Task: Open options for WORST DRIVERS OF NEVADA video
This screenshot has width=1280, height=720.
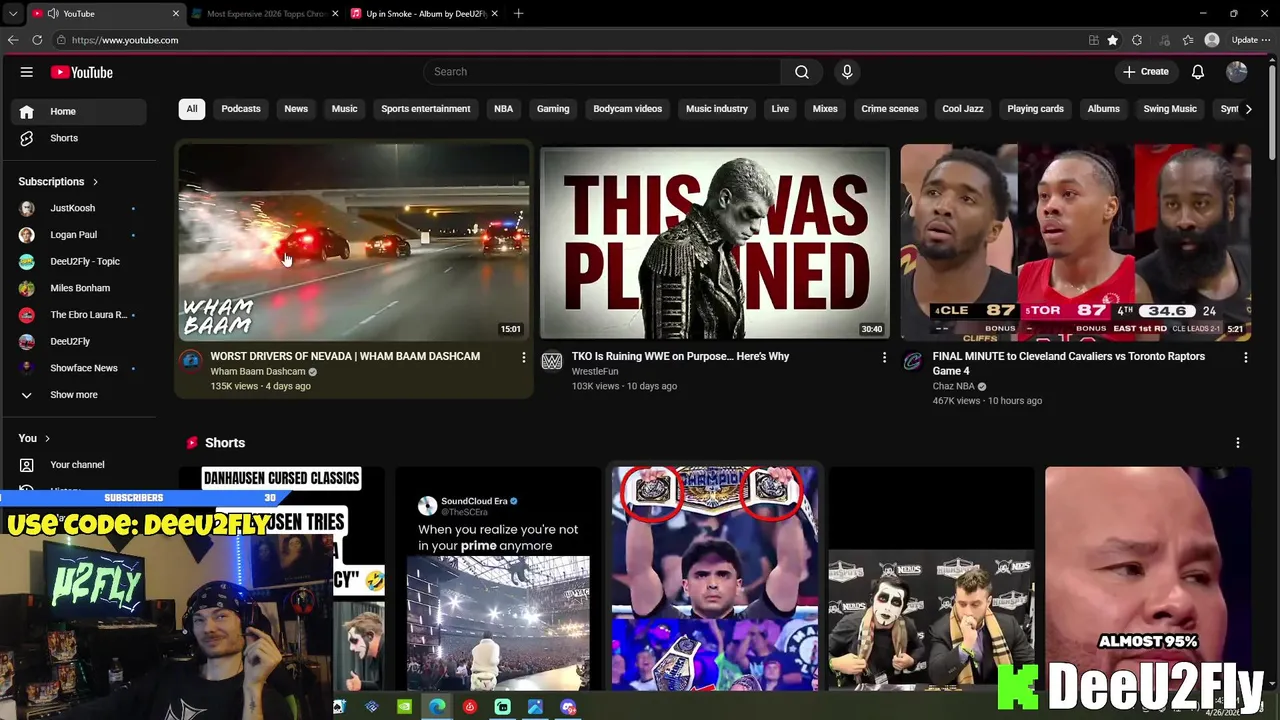Action: click(x=523, y=357)
